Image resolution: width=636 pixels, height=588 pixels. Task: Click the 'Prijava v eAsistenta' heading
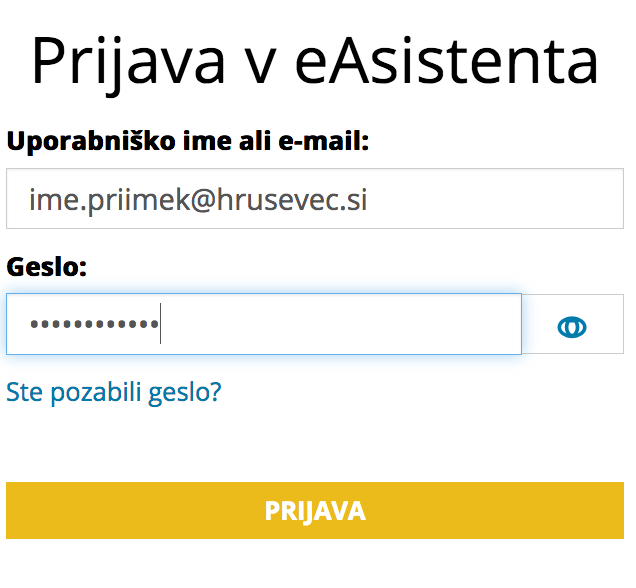pos(315,62)
